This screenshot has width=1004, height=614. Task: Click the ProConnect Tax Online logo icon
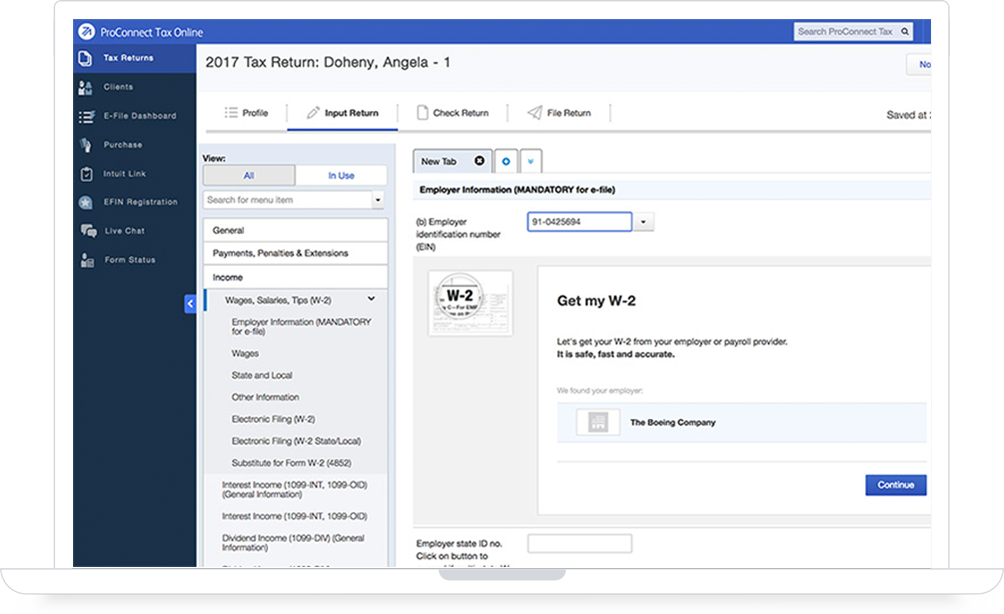click(x=86, y=31)
